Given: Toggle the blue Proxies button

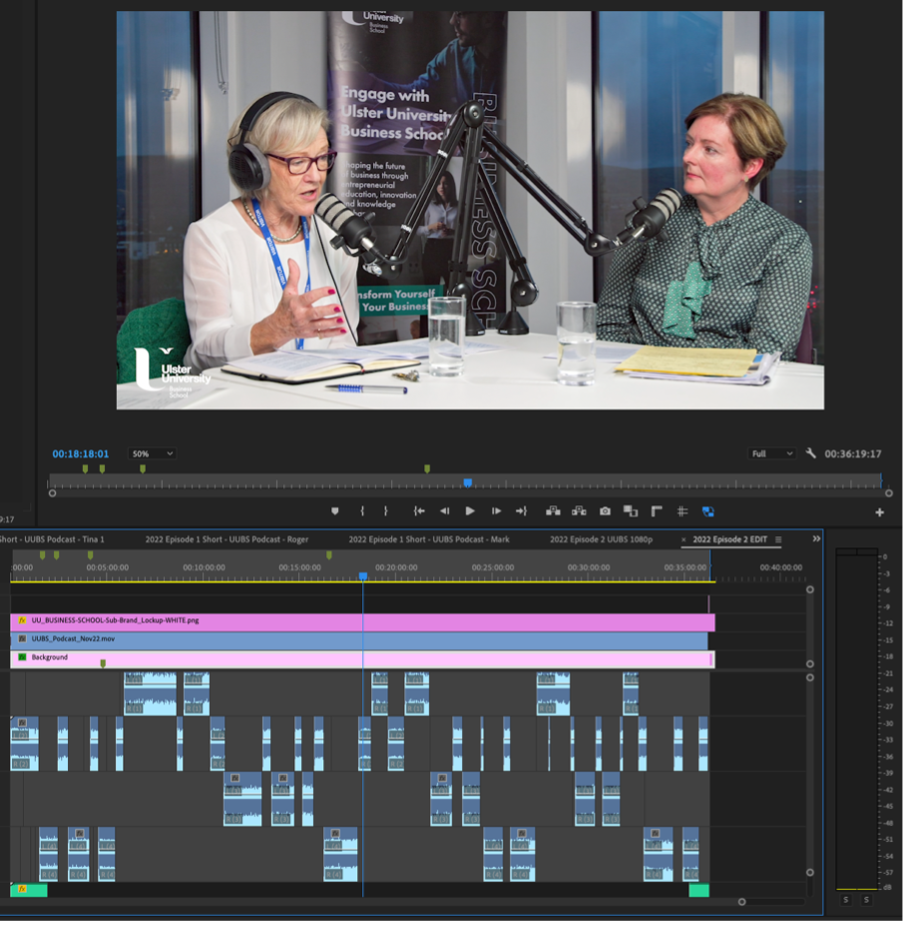Looking at the screenshot, I should [x=710, y=513].
